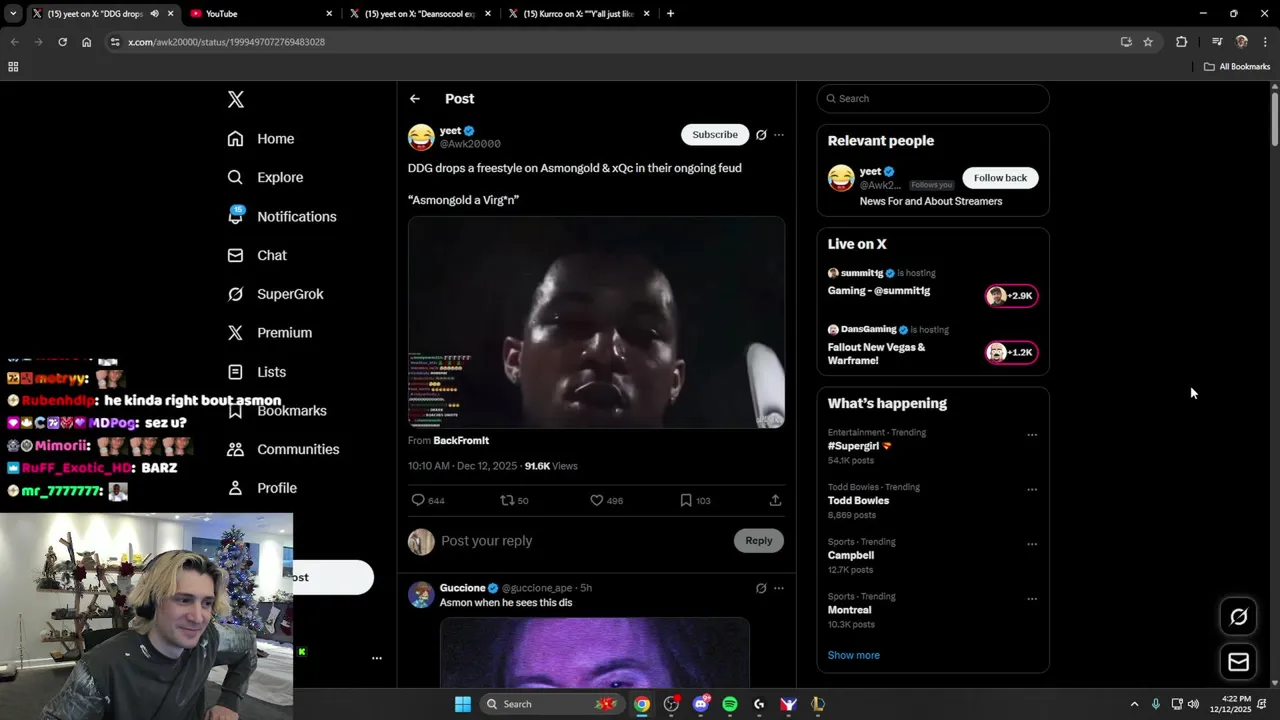Screen dimensions: 1280x720
Task: Open the Campbell trend
Action: coord(851,555)
